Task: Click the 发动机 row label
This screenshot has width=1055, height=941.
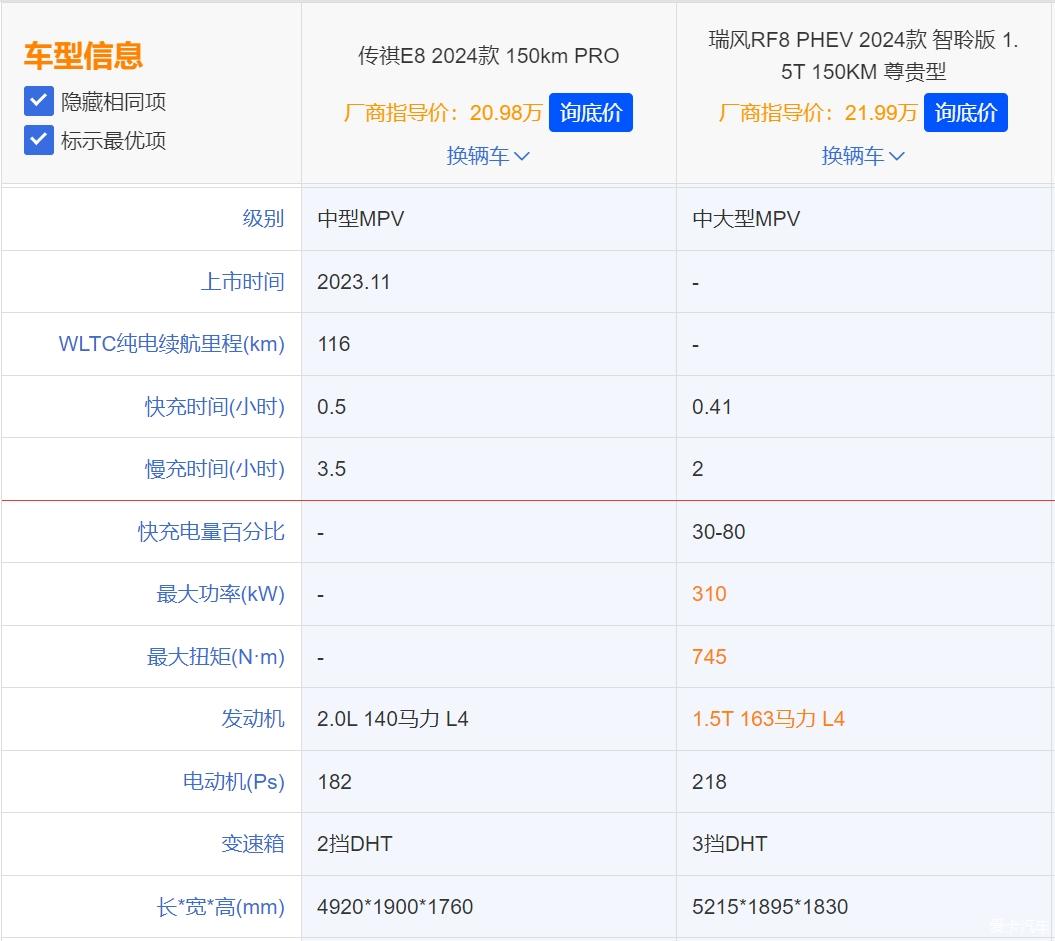Action: pyautogui.click(x=253, y=719)
